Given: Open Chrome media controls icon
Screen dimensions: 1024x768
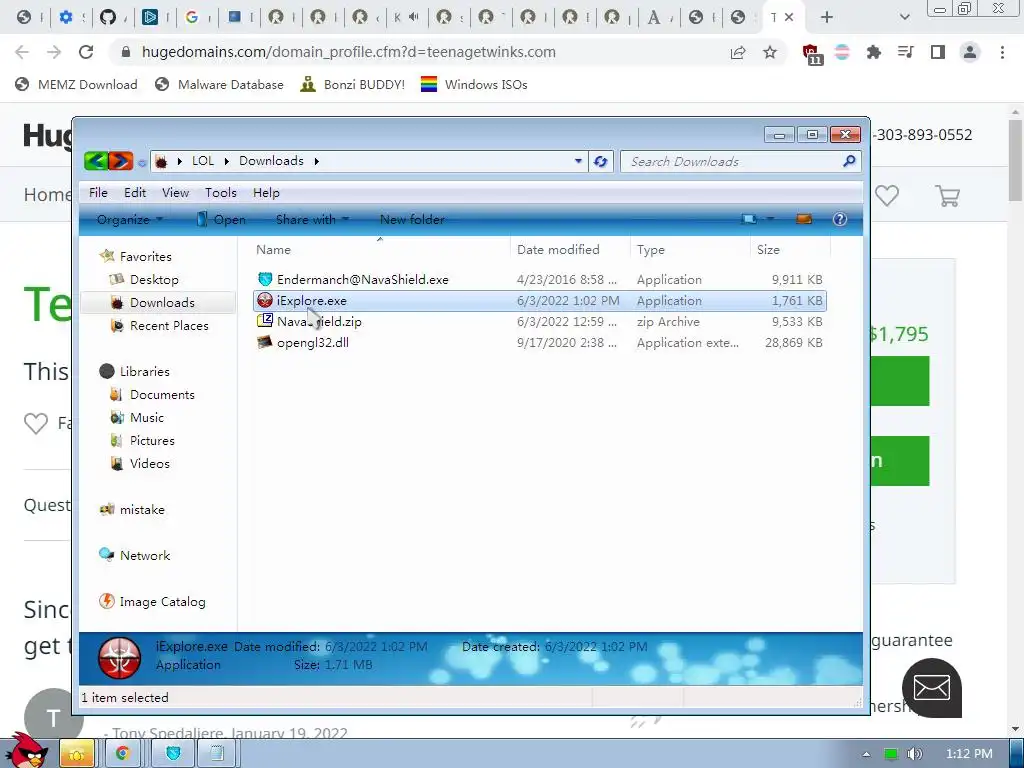Looking at the screenshot, I should point(906,52).
